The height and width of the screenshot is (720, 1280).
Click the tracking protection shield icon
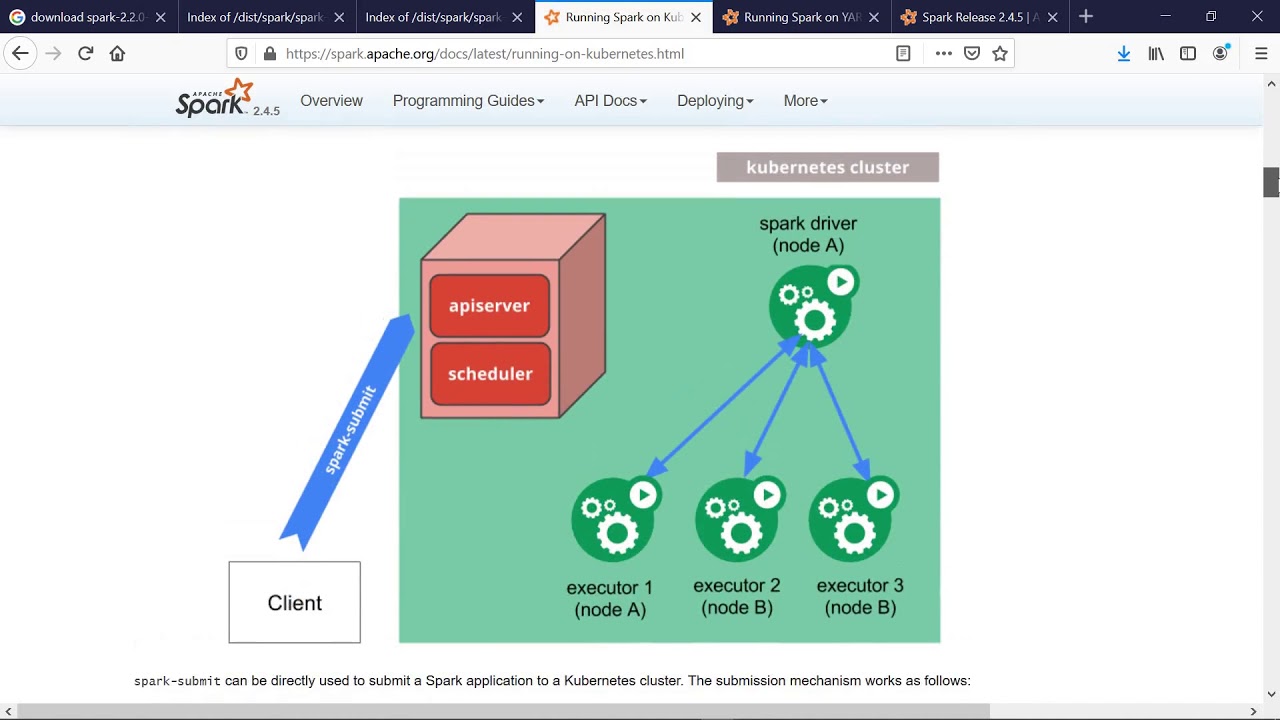click(x=241, y=54)
